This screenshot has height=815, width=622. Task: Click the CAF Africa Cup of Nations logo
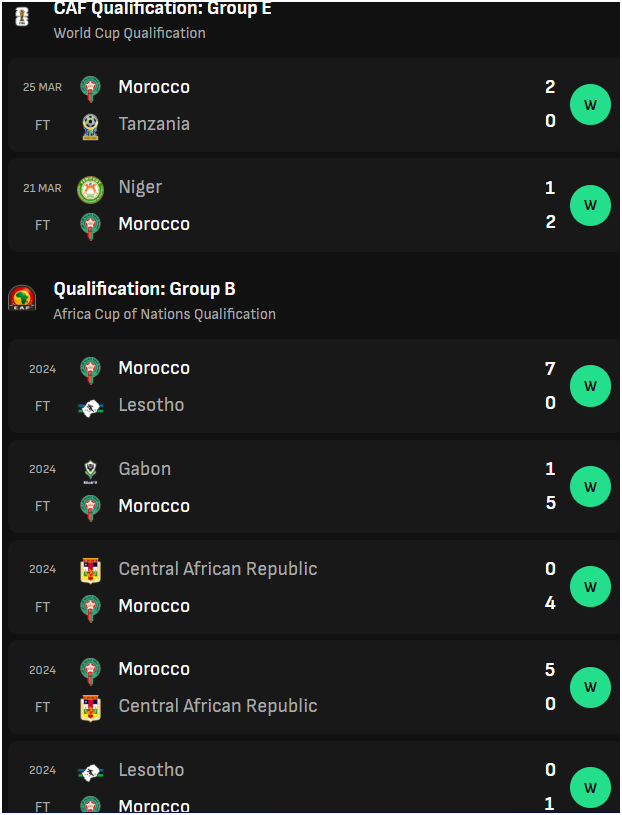point(22,298)
